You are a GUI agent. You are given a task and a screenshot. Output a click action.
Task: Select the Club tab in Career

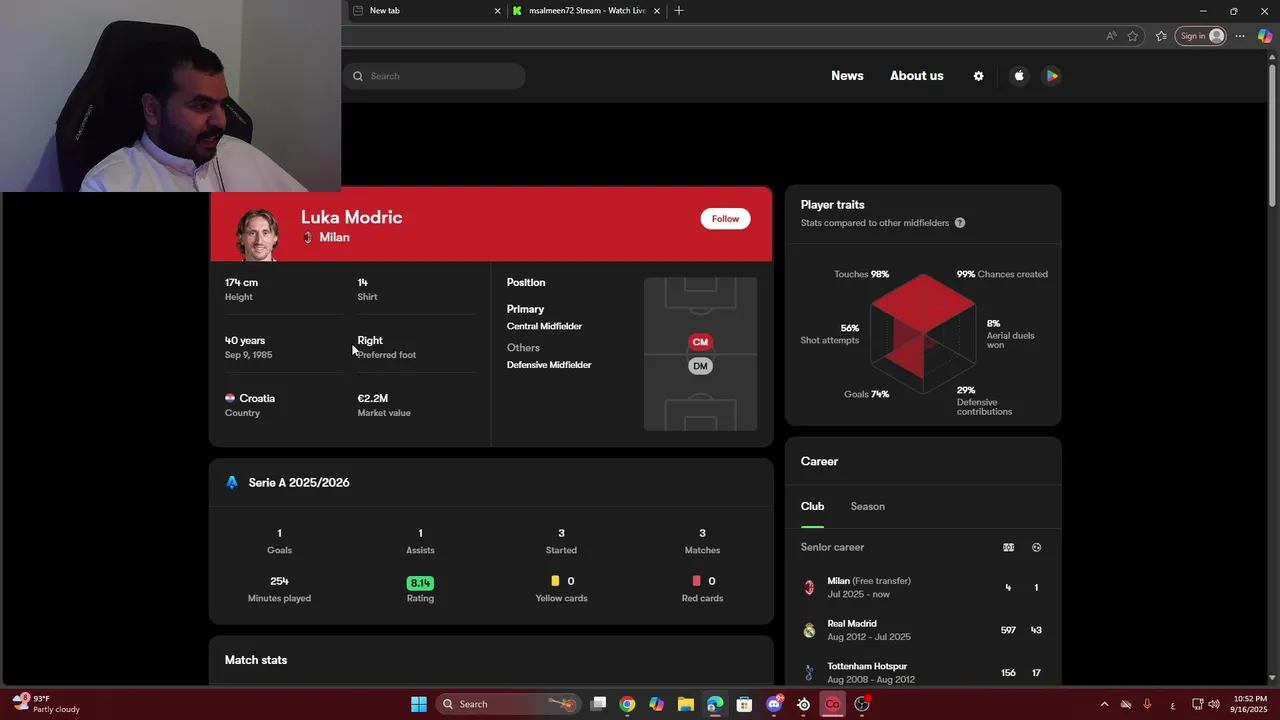point(812,506)
